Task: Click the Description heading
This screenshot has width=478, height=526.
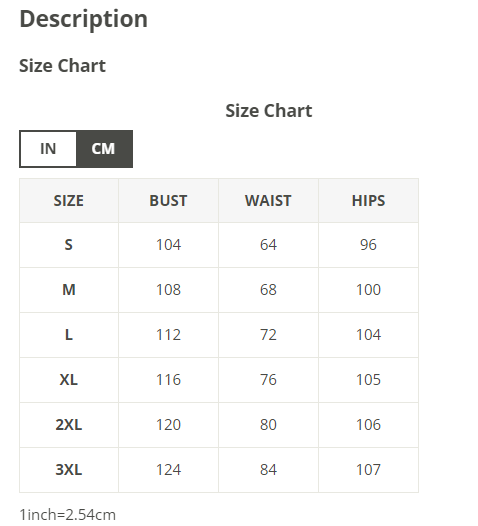Action: click(84, 19)
